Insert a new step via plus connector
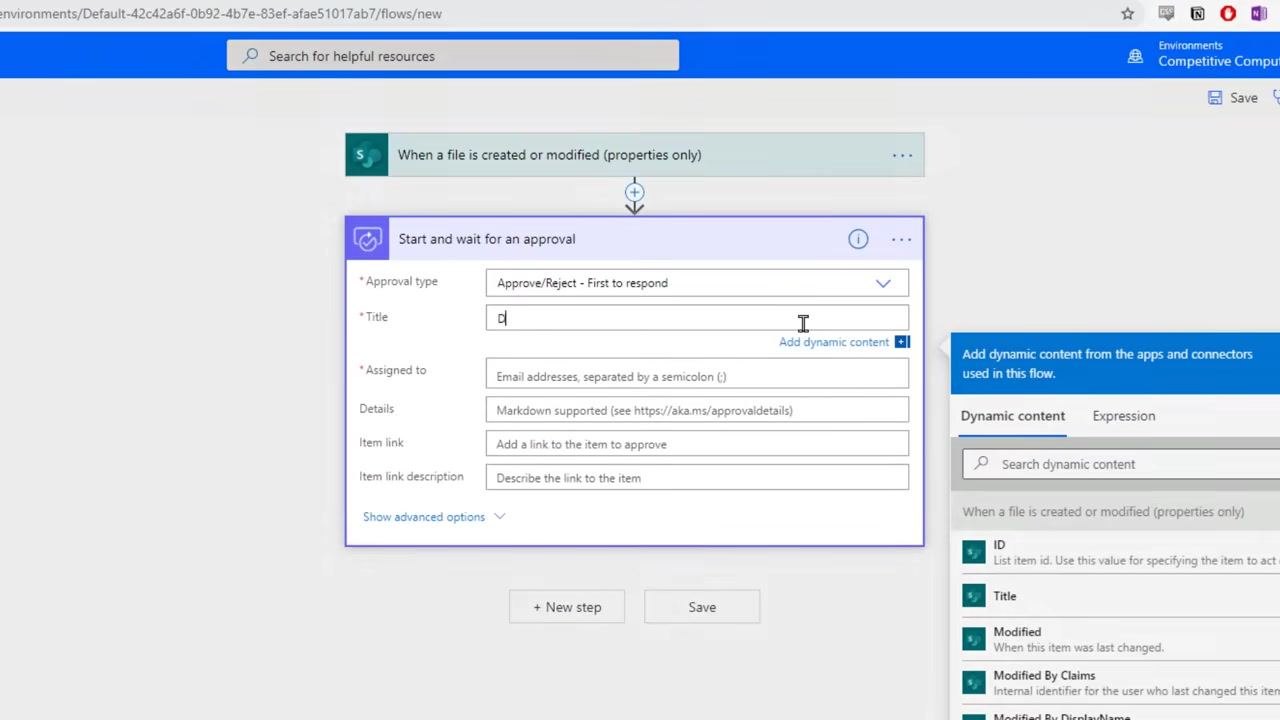Screen dimensions: 1280x720 (x=634, y=192)
